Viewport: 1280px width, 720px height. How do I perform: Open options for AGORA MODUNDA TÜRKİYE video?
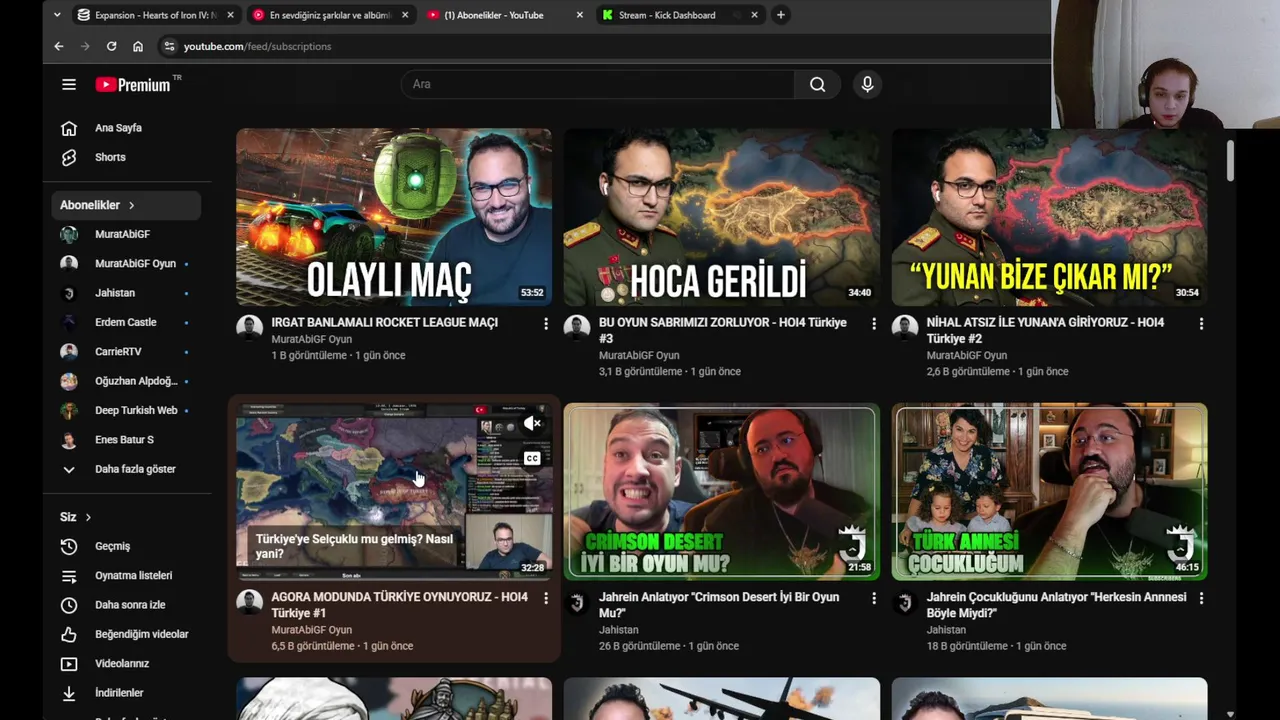(x=545, y=598)
